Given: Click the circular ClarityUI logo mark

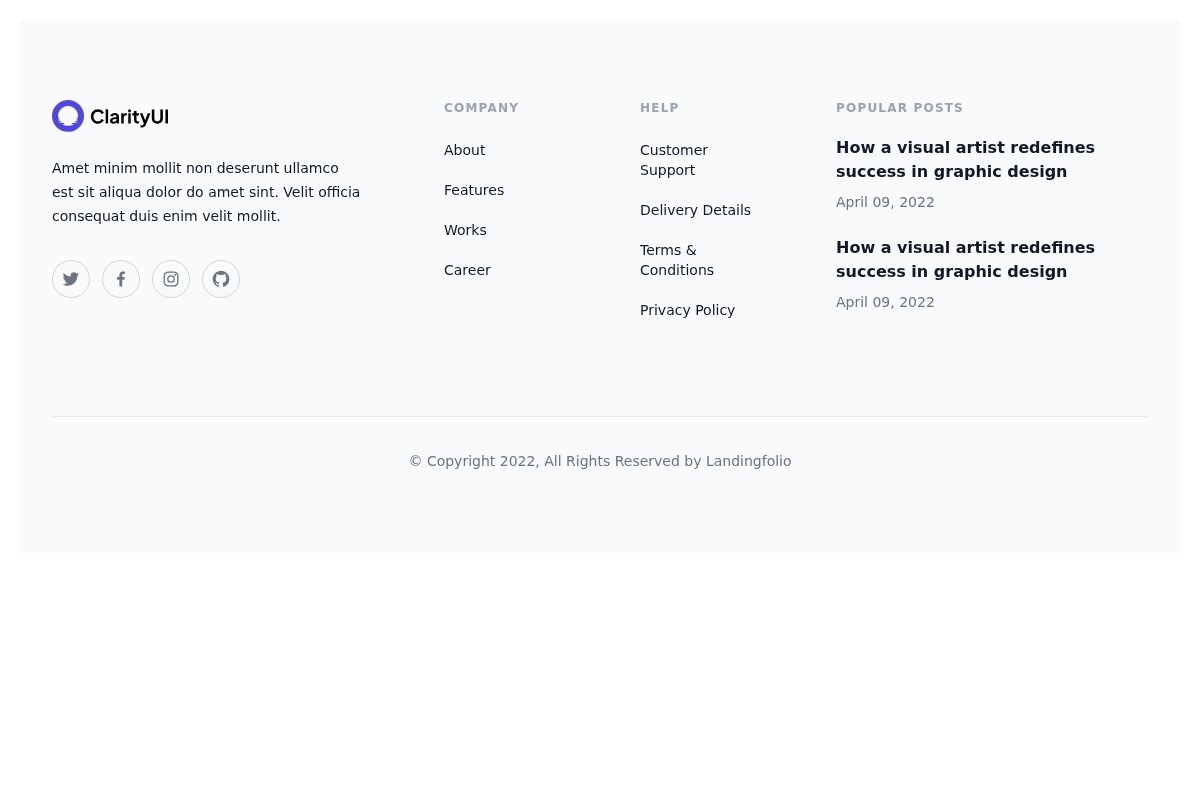Looking at the screenshot, I should coord(68,116).
